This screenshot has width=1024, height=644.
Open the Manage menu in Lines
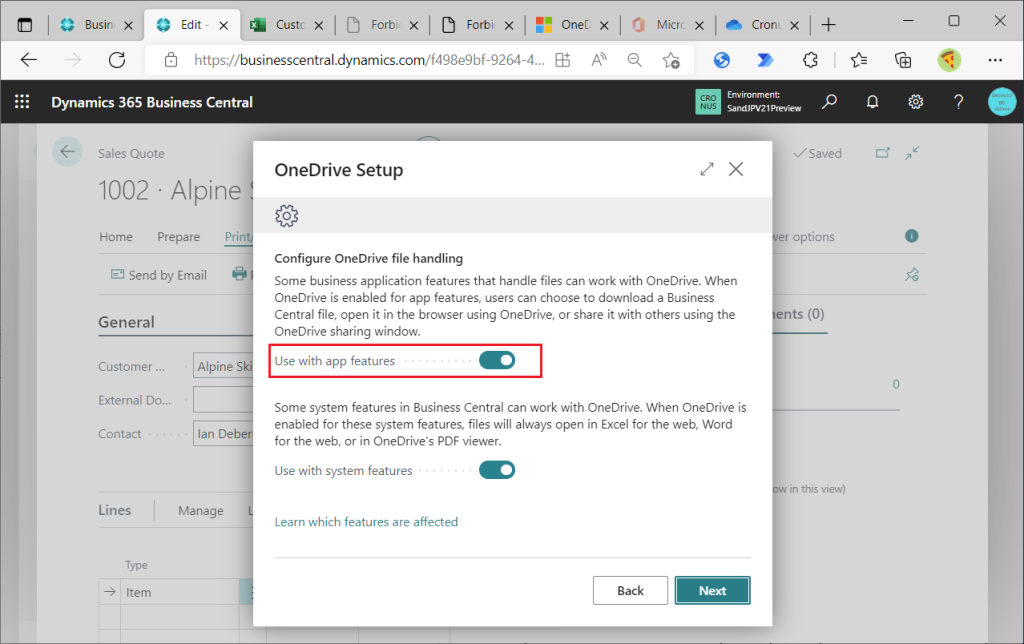(200, 511)
